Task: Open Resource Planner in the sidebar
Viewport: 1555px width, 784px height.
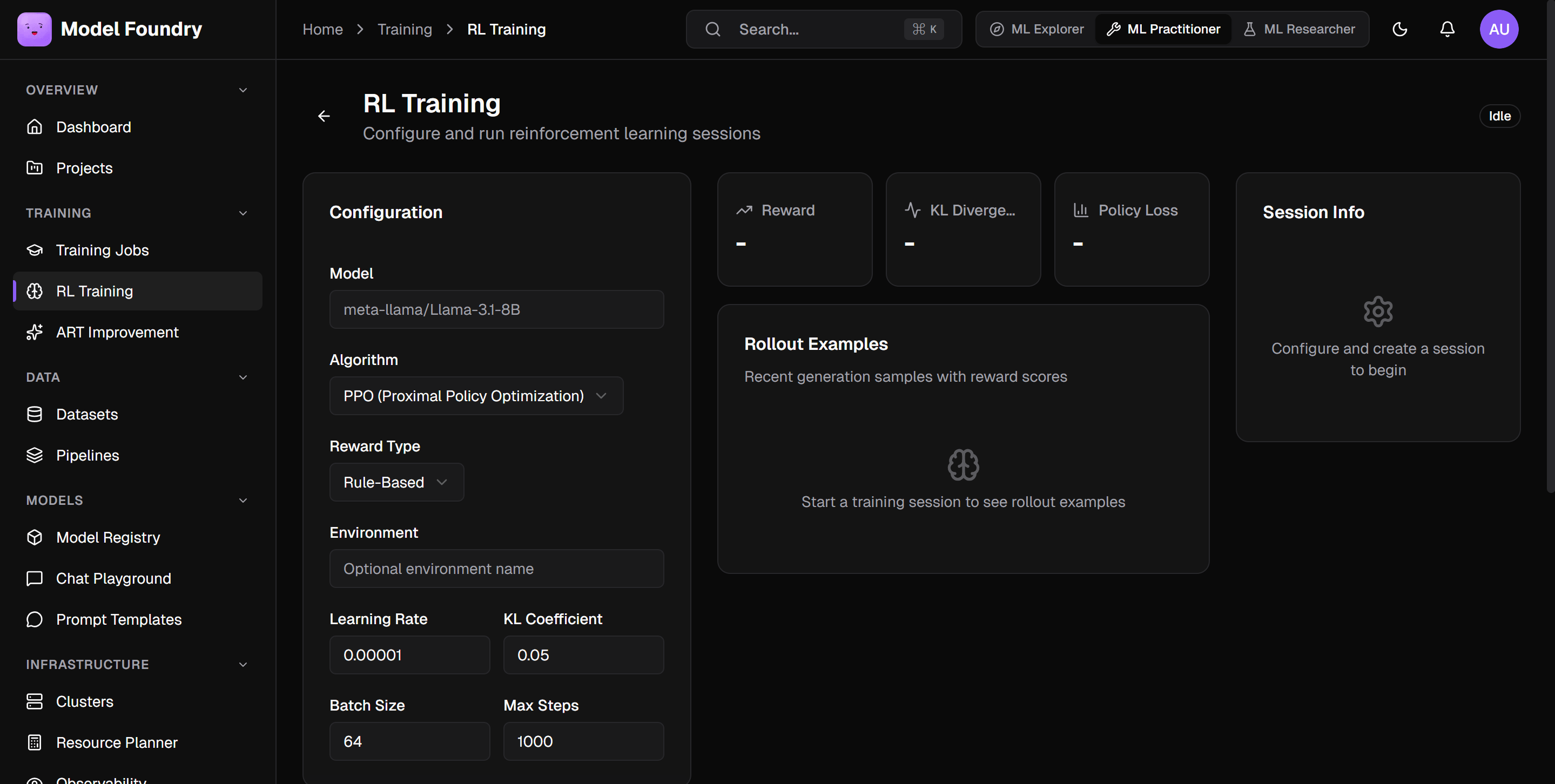Action: (138, 742)
